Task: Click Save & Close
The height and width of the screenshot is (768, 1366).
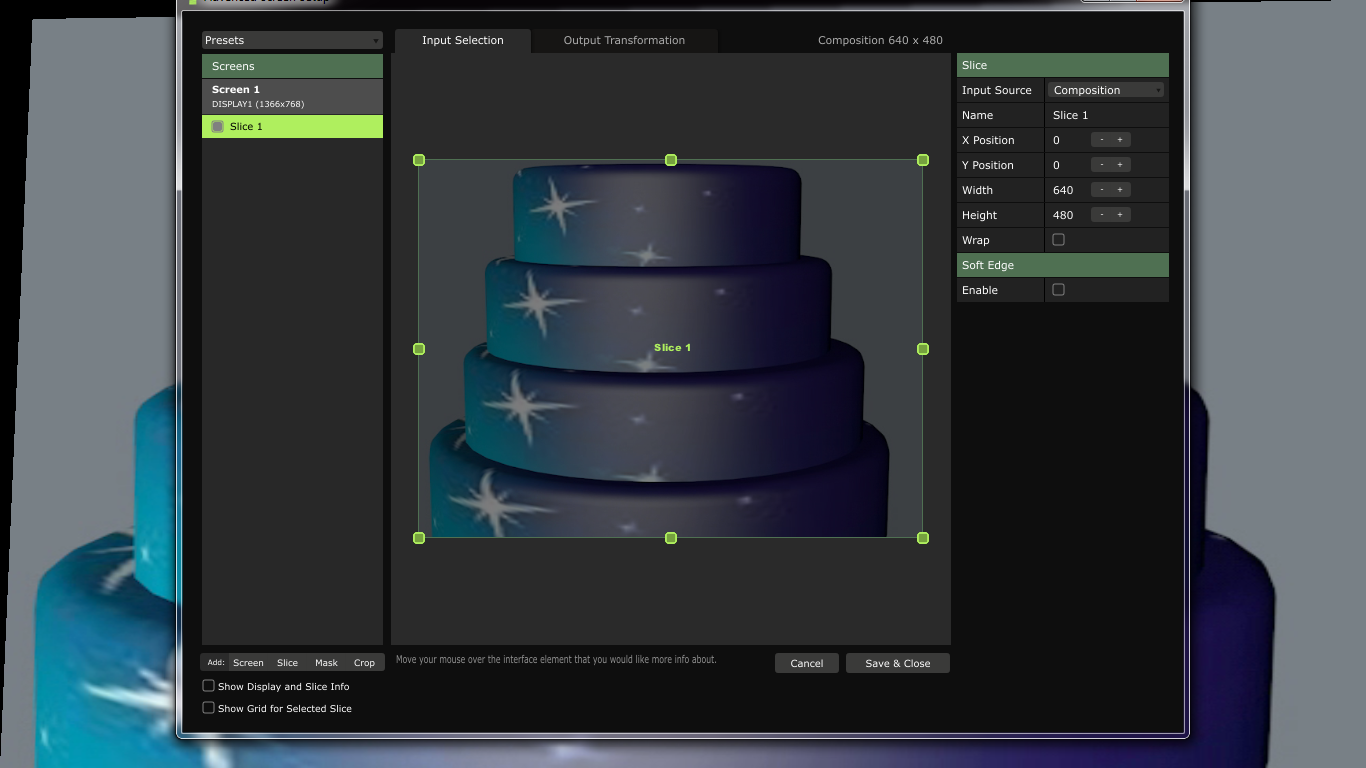Action: tap(898, 663)
